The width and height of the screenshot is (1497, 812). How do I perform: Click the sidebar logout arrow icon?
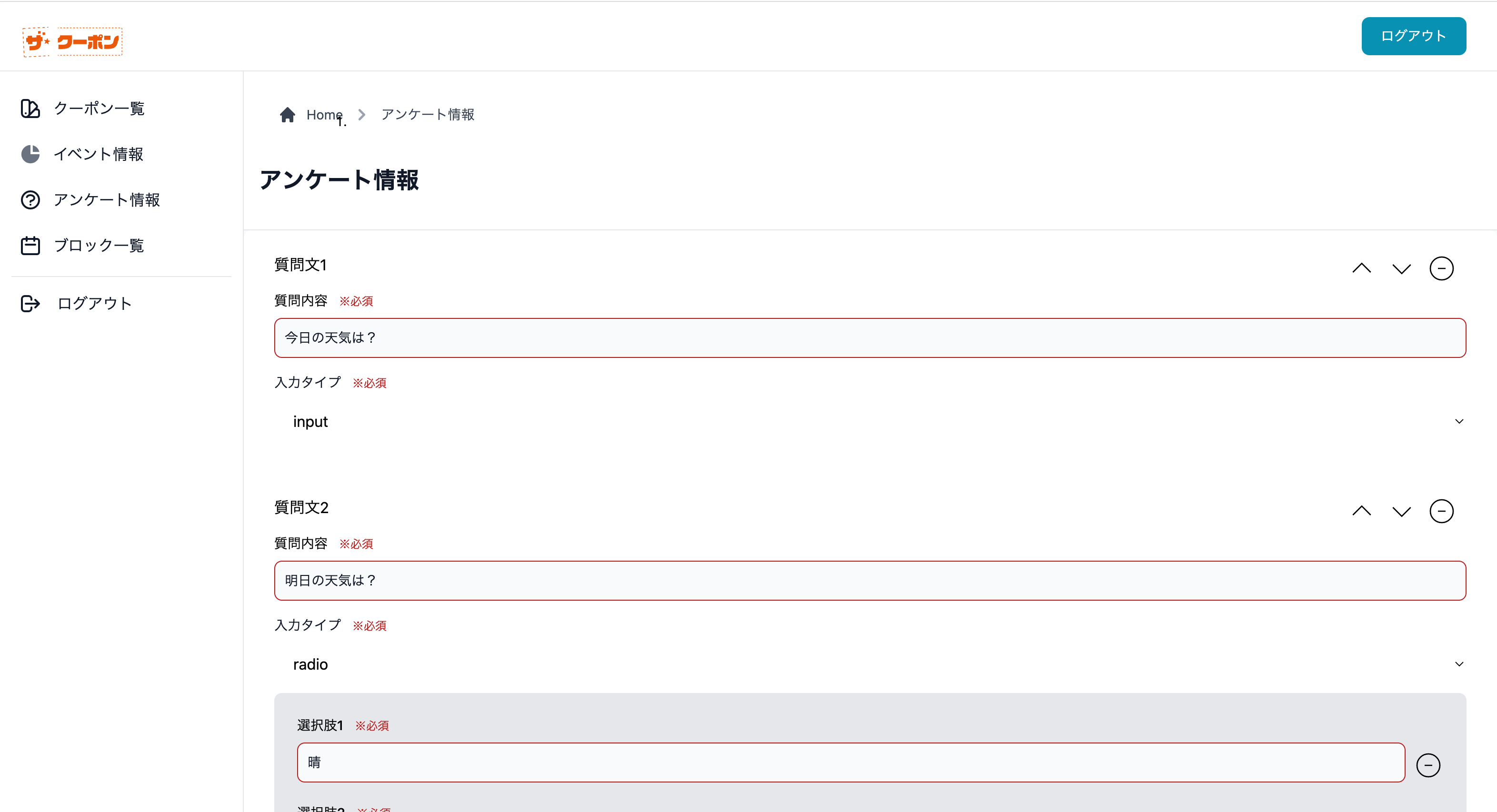tap(30, 303)
